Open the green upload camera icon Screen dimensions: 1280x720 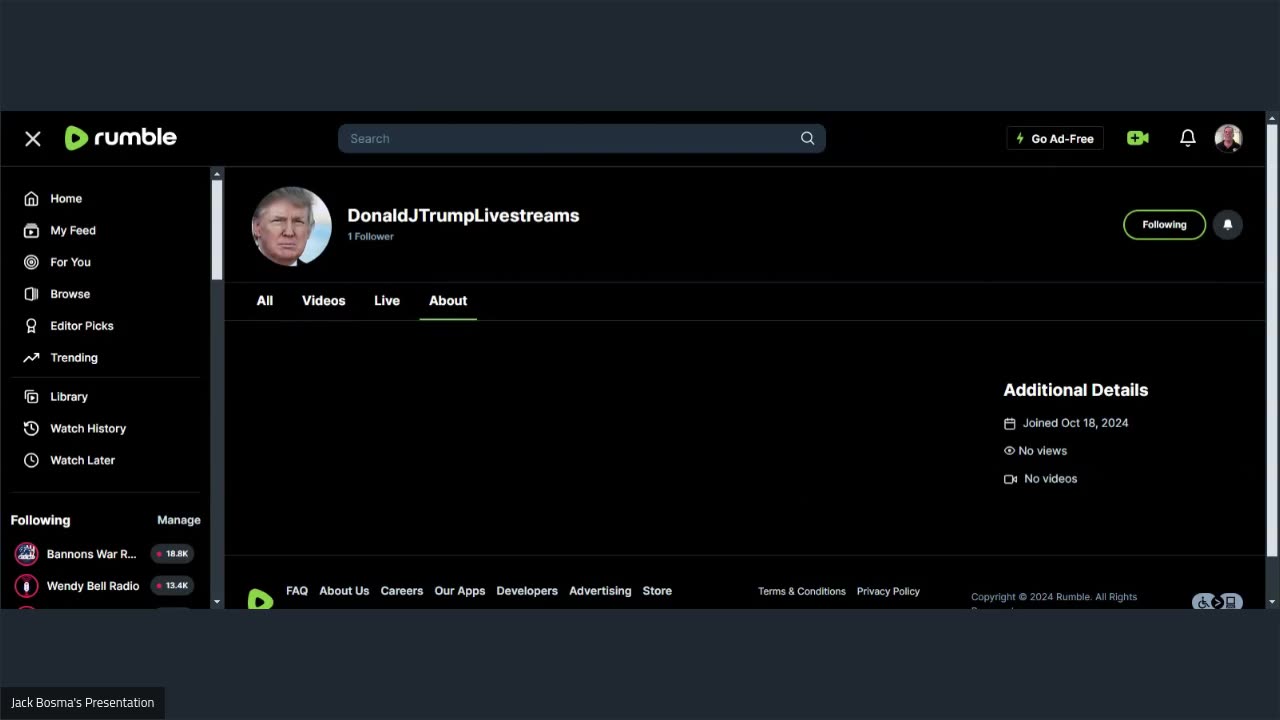1138,139
